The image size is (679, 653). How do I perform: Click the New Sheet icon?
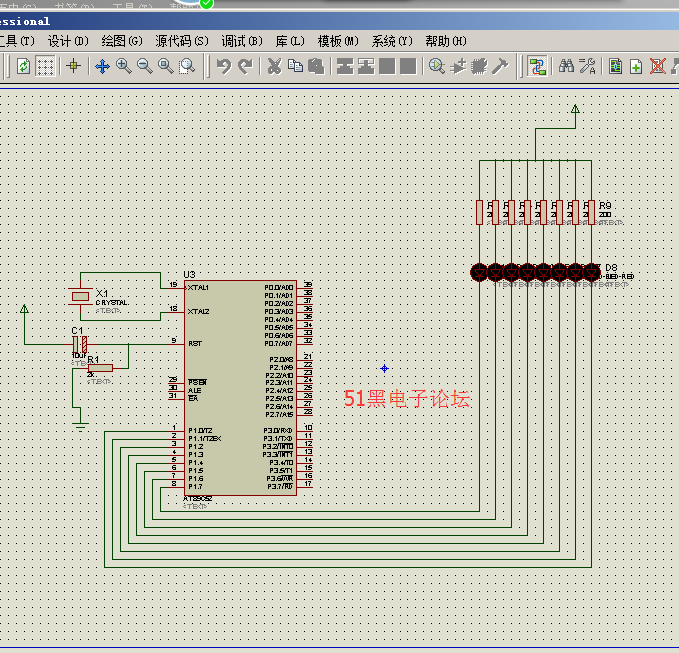coord(636,66)
